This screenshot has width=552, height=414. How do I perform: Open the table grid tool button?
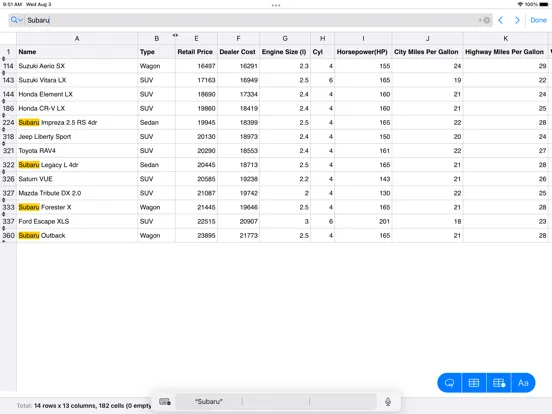474,383
